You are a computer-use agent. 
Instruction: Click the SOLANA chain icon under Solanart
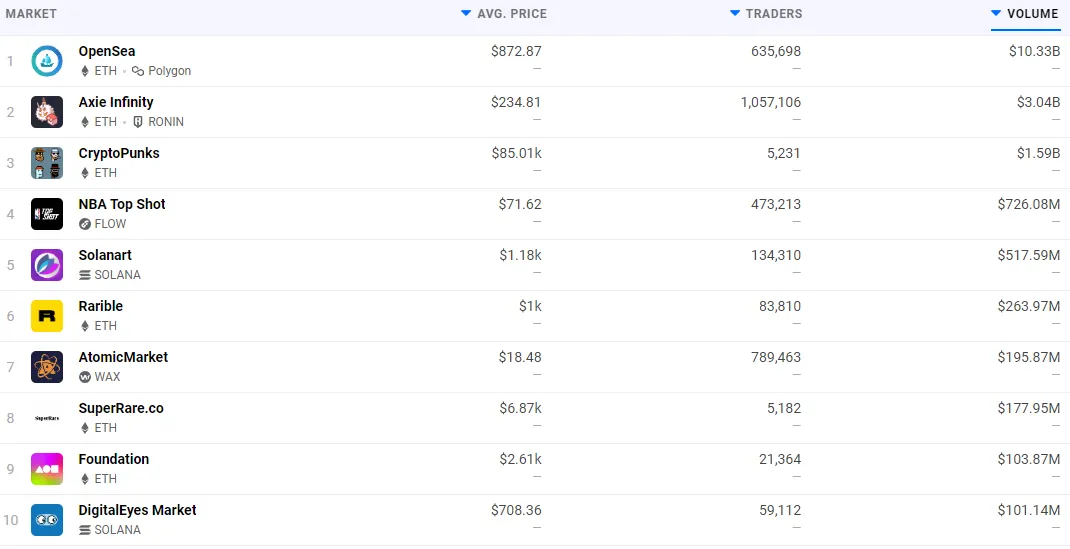click(85, 275)
